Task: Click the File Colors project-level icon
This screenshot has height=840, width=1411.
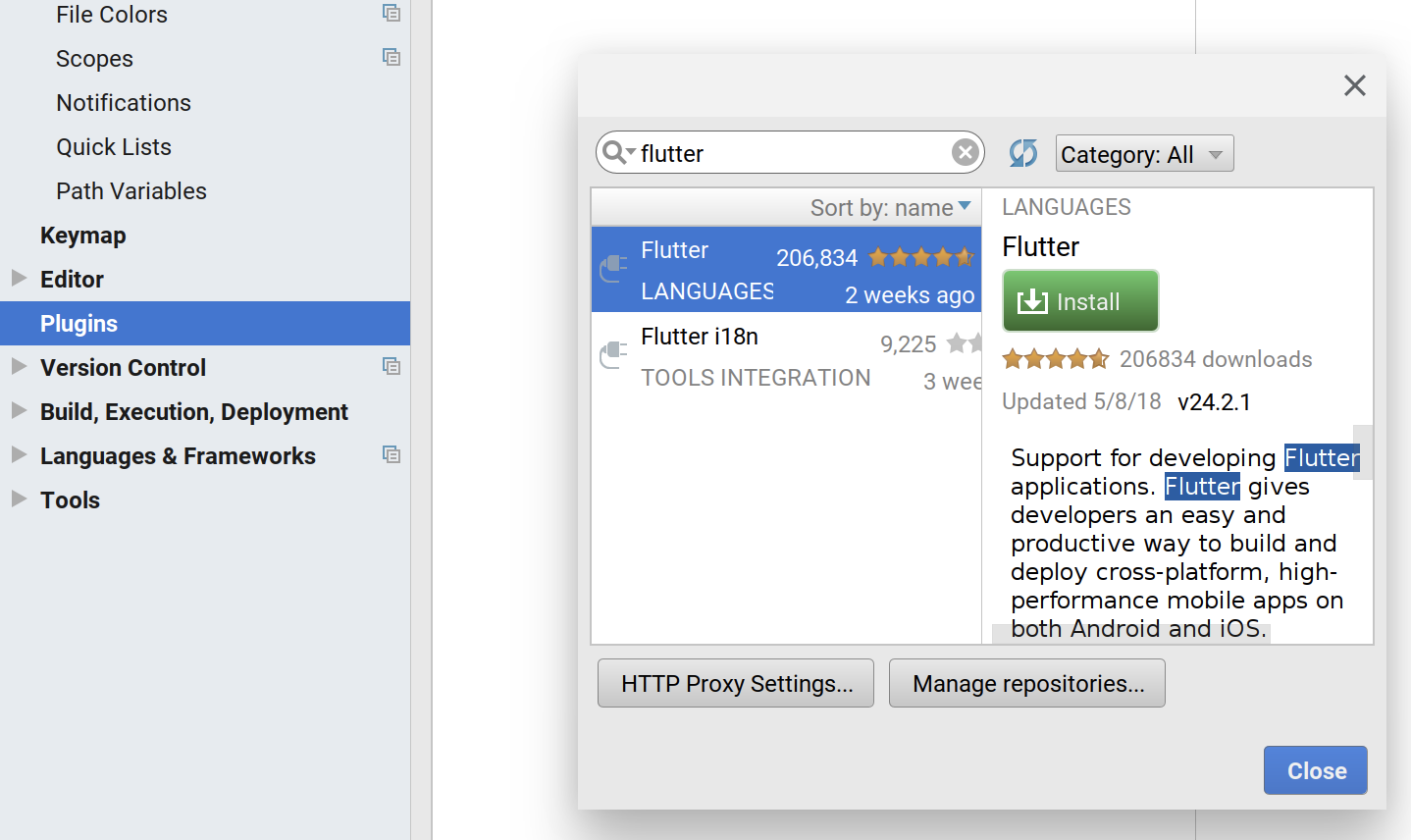Action: pos(392,14)
